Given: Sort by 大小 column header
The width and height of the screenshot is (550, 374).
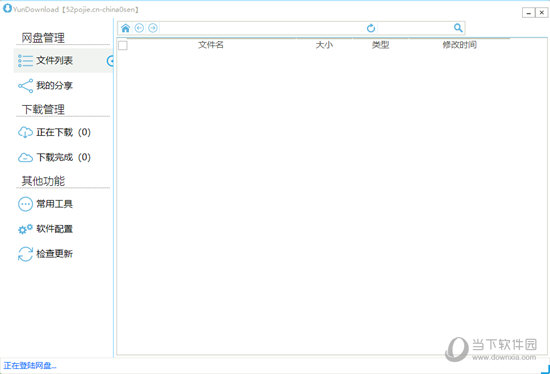Looking at the screenshot, I should pyautogui.click(x=324, y=45).
